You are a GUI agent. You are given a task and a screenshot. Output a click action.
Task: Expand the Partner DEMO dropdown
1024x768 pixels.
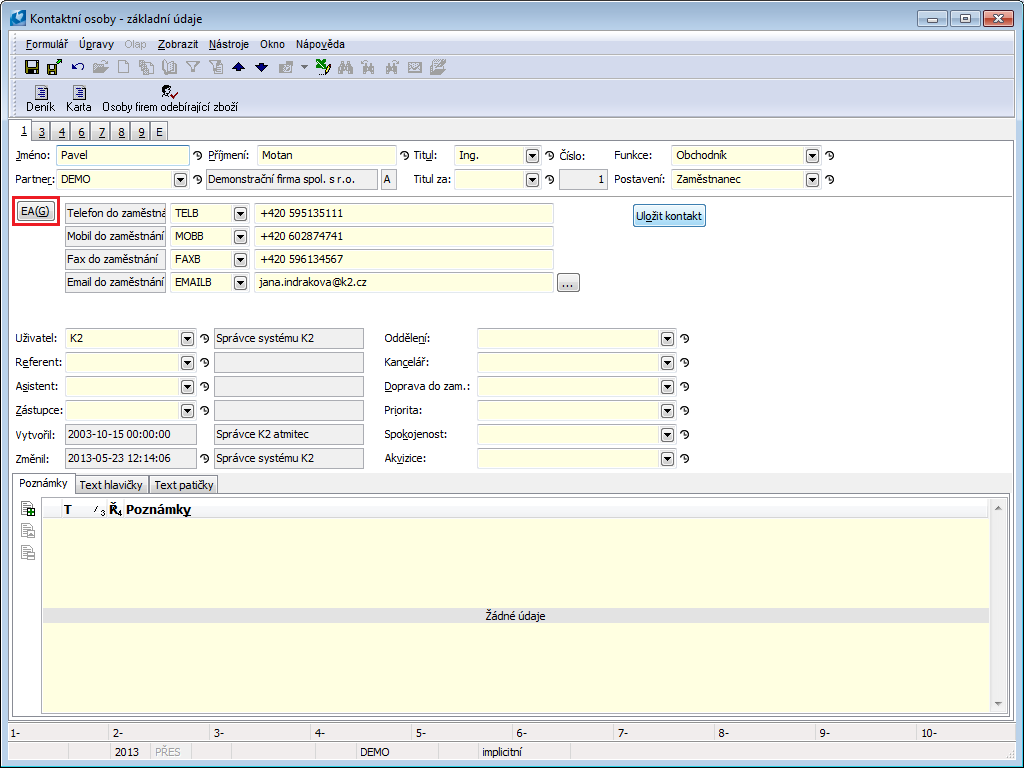pos(181,180)
